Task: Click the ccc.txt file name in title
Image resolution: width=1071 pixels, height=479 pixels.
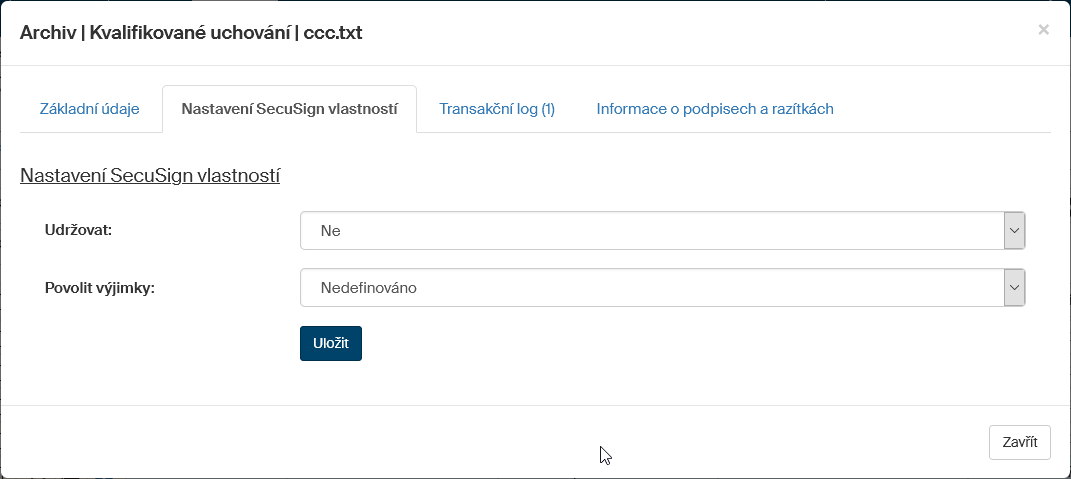Action: [x=333, y=33]
